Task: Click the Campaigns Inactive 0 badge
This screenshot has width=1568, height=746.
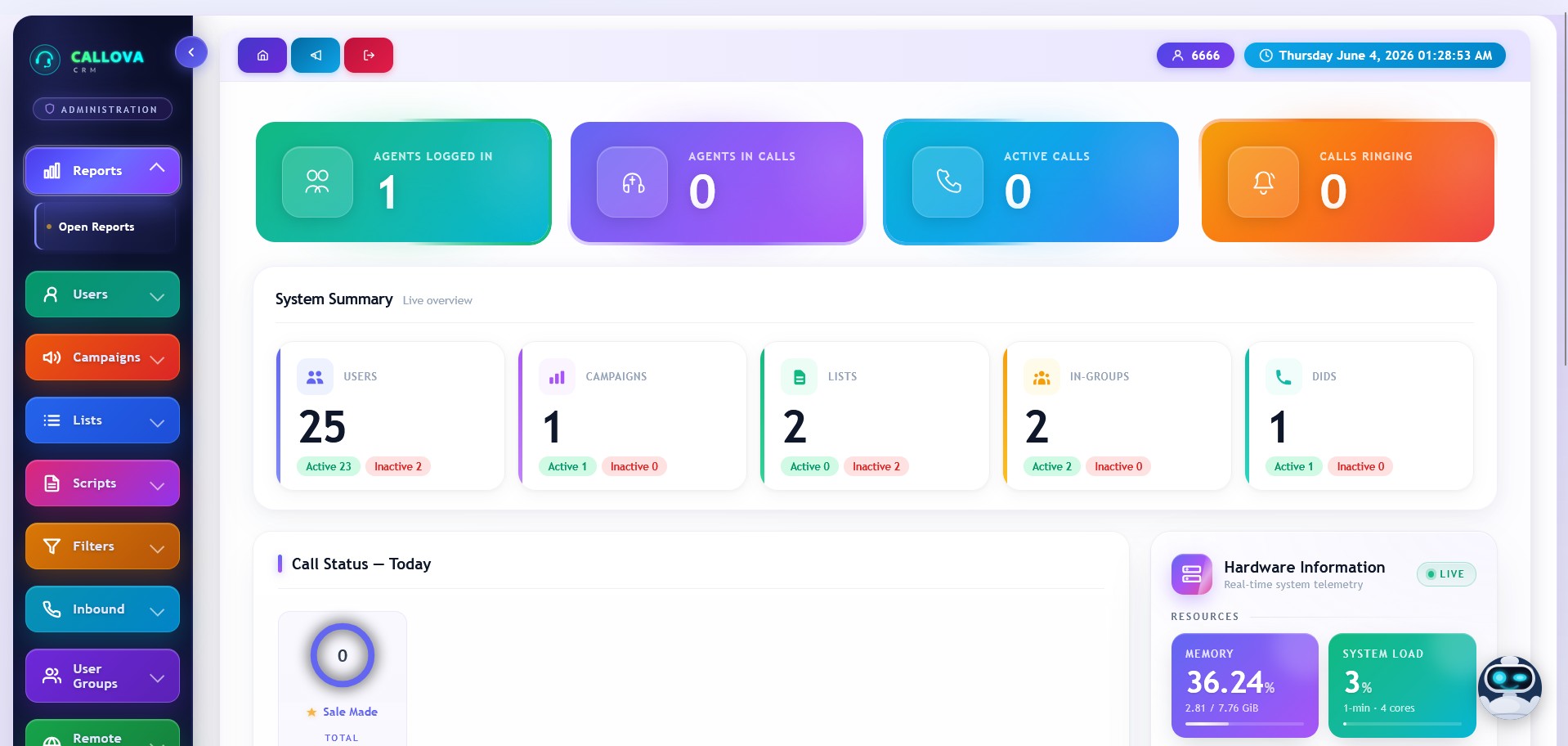Action: pyautogui.click(x=634, y=466)
